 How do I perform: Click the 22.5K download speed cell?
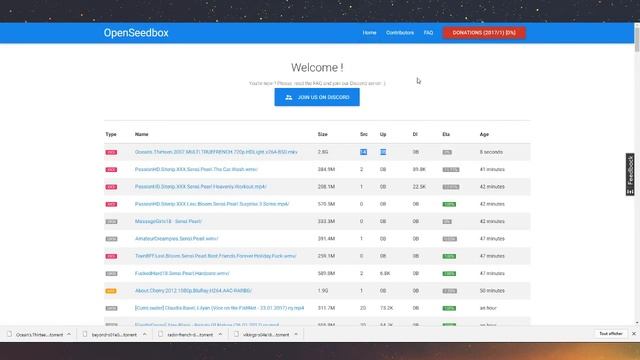click(419, 187)
